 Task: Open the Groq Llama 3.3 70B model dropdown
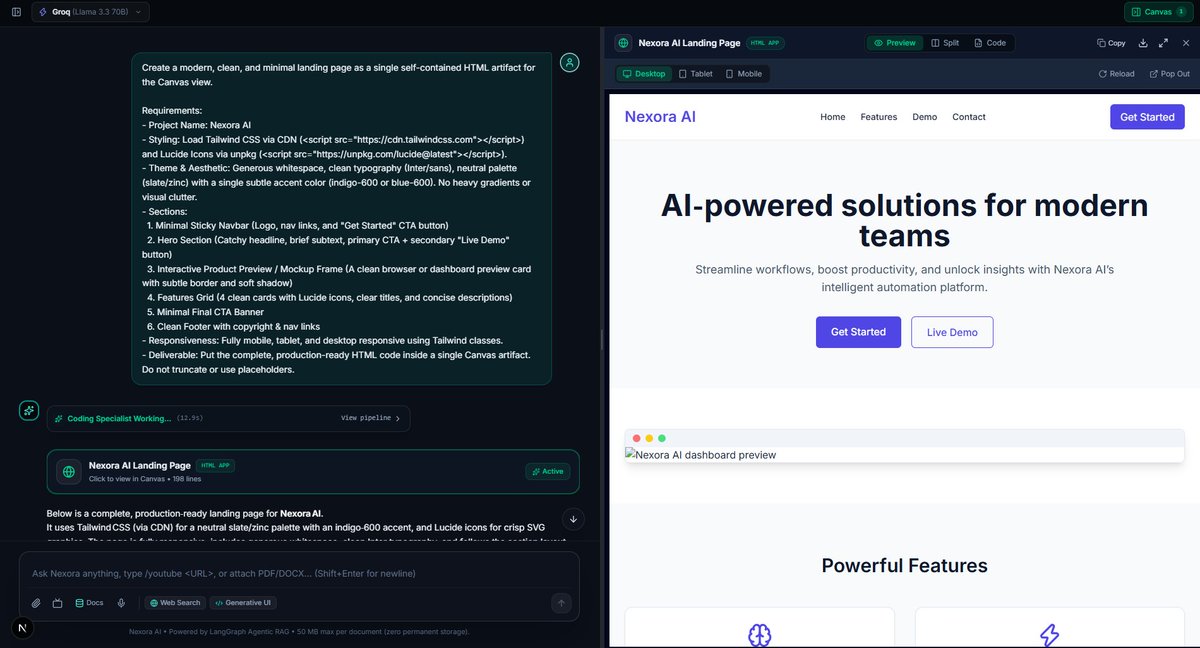[91, 12]
